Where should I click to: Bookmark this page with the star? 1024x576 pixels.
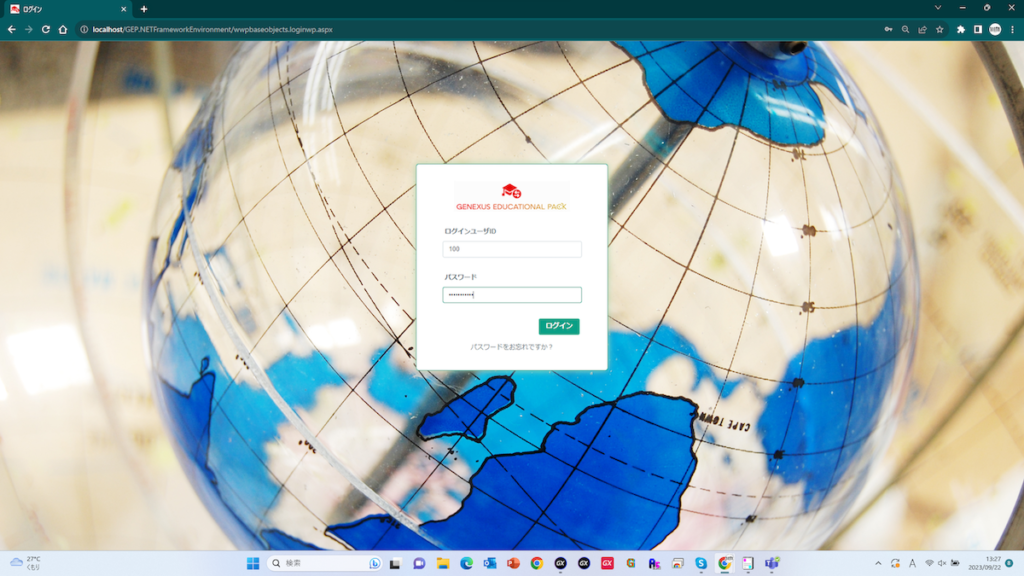tap(939, 29)
